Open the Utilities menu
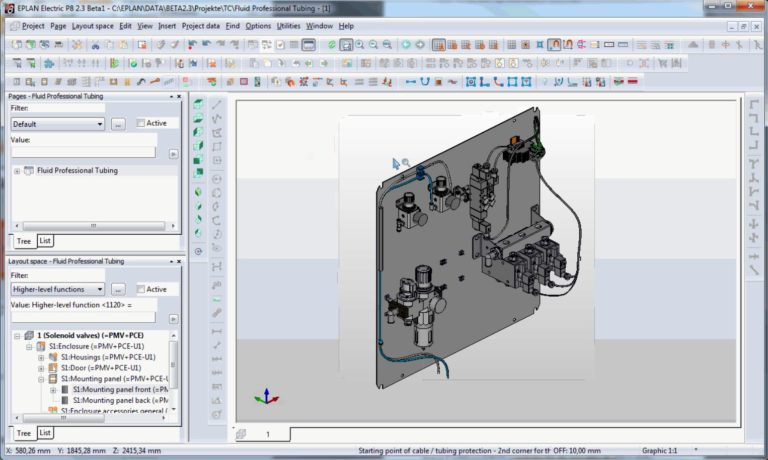Screen dimensions: 768x460 point(288,25)
